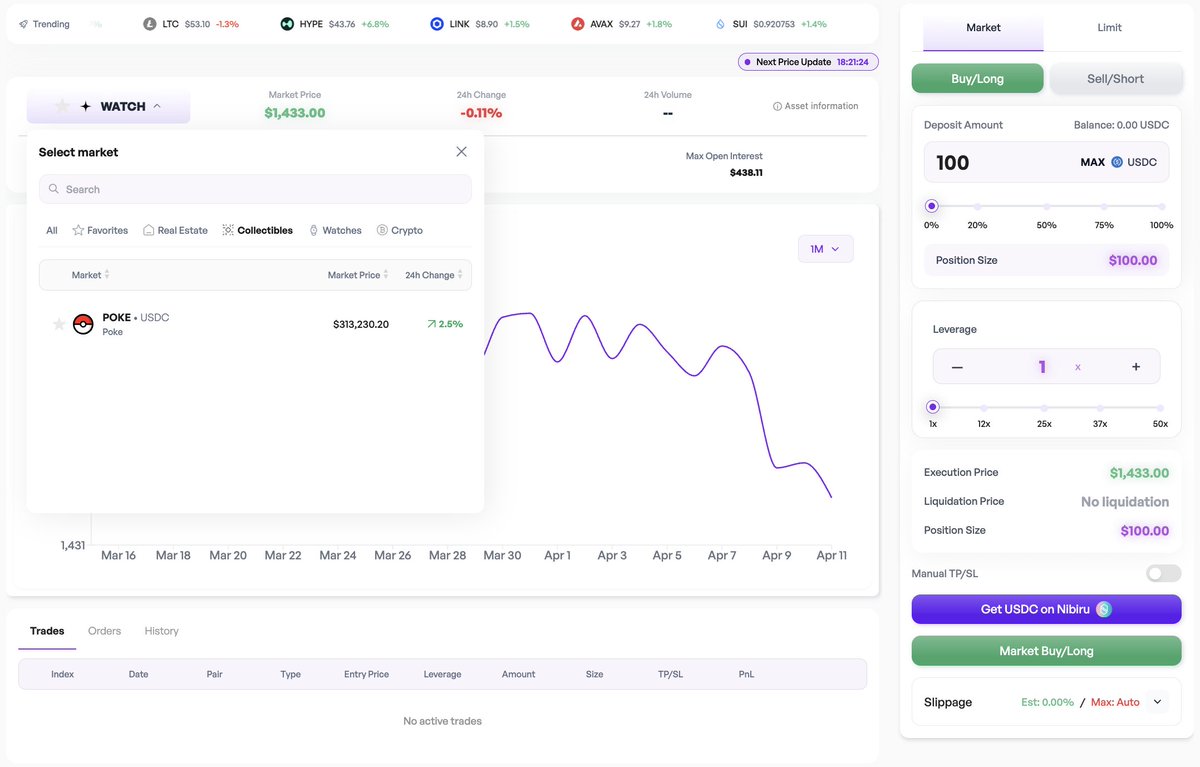
Task: Filter markets by Watches
Action: (x=335, y=230)
